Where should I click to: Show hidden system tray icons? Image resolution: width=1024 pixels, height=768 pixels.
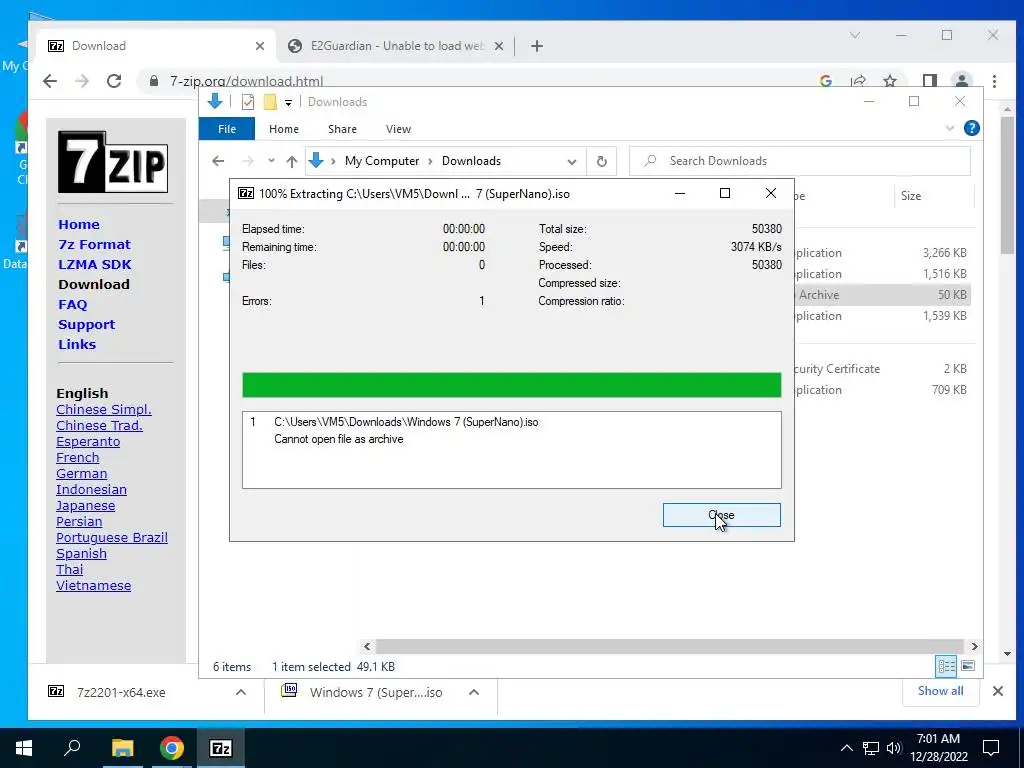[846, 748]
